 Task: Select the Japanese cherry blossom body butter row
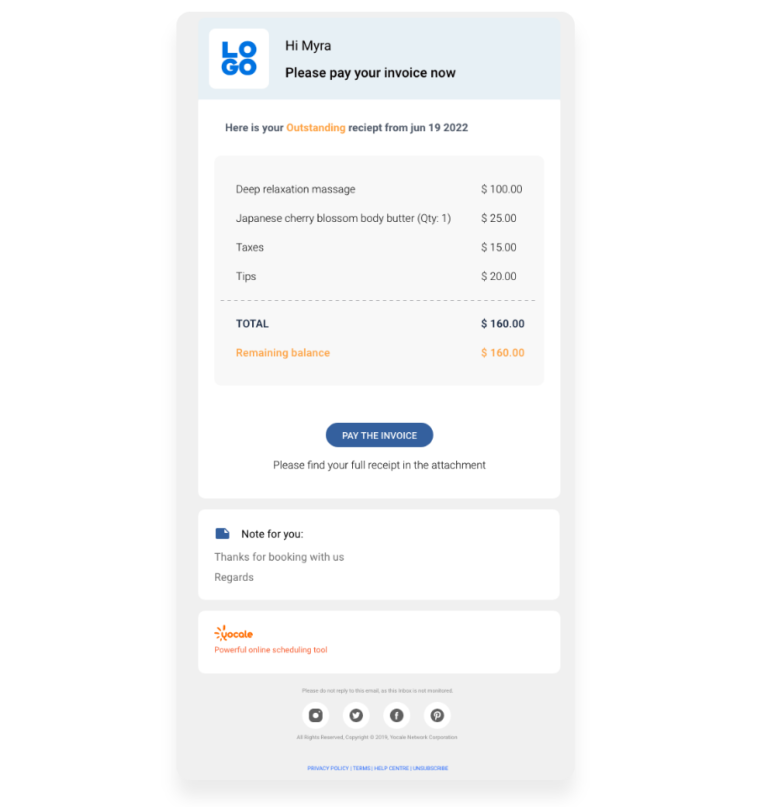[x=379, y=218]
